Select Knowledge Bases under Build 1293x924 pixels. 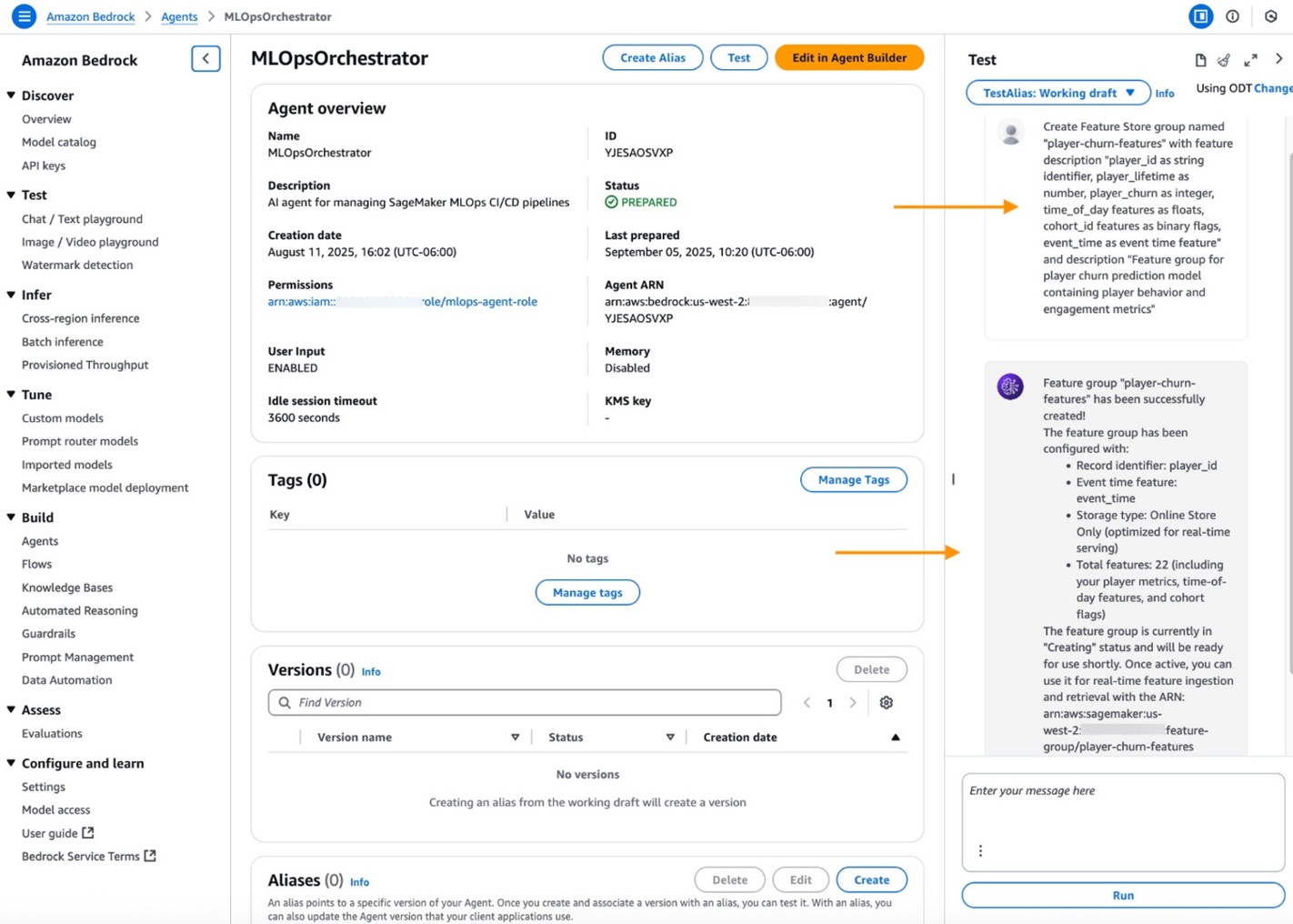pos(66,588)
